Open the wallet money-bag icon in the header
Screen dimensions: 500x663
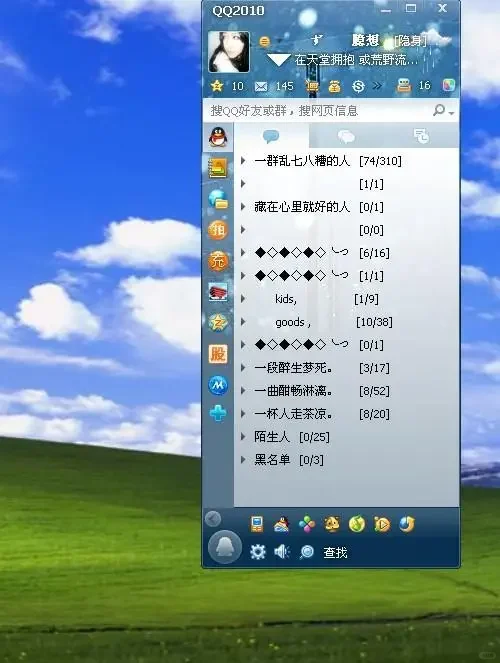click(334, 86)
